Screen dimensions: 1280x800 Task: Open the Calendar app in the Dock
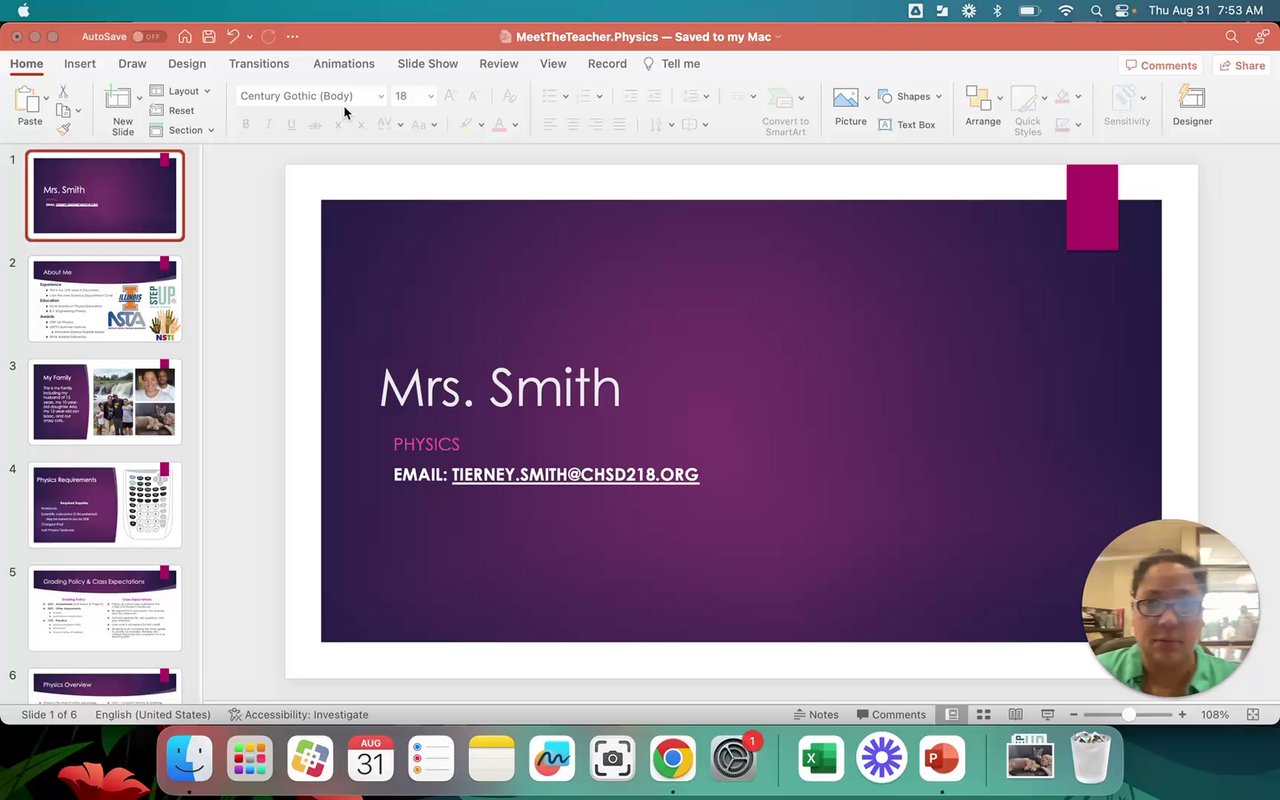[371, 760]
